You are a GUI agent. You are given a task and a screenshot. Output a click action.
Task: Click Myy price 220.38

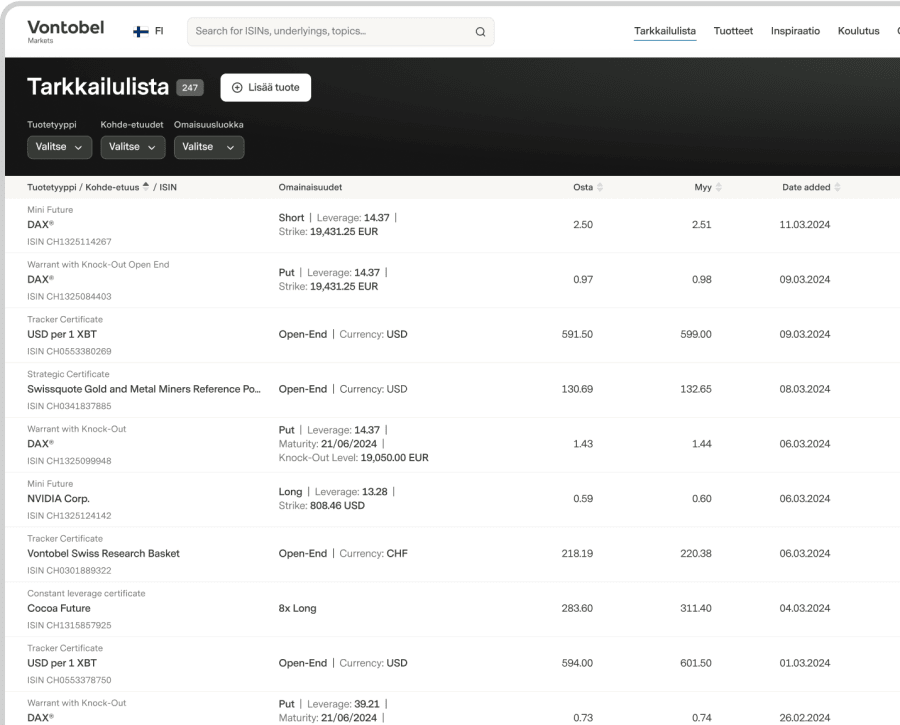tap(696, 553)
